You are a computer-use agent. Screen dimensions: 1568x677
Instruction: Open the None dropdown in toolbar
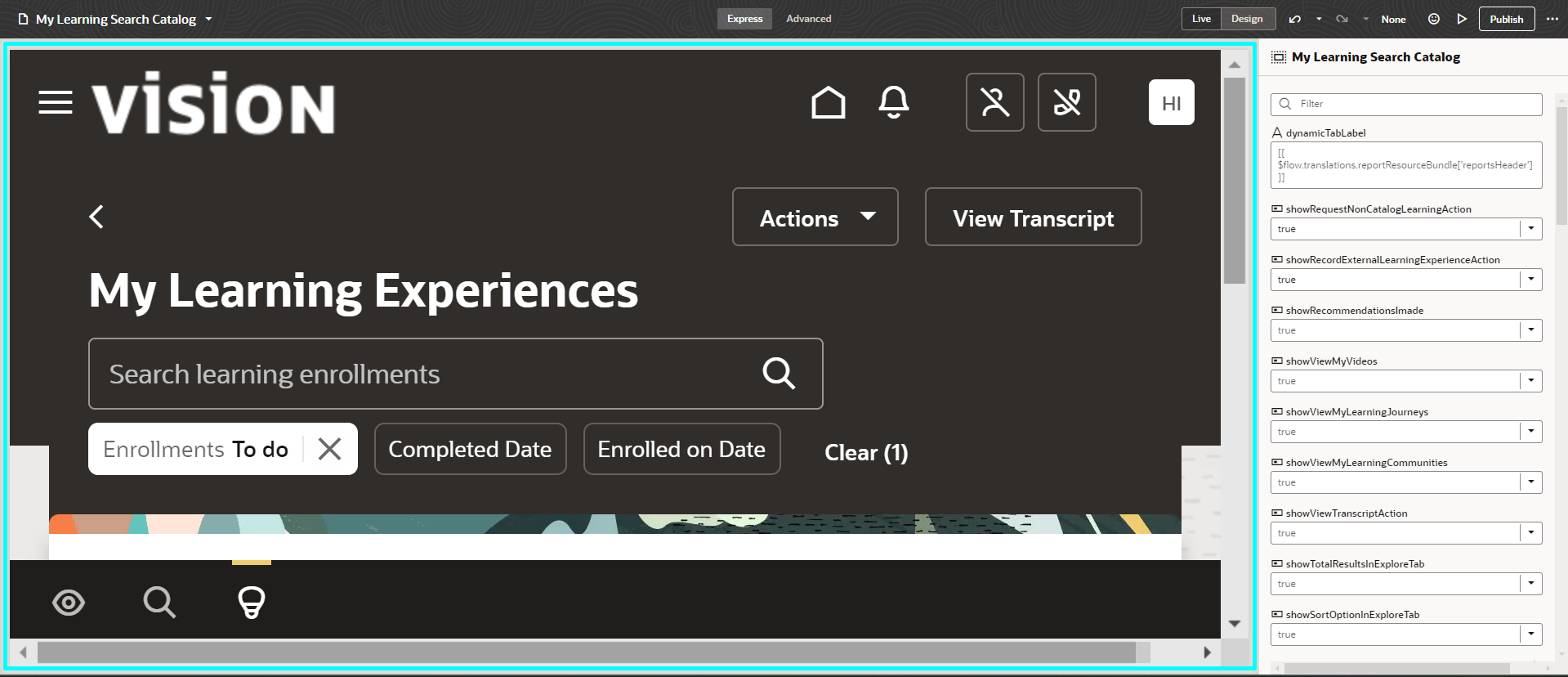tap(1393, 19)
